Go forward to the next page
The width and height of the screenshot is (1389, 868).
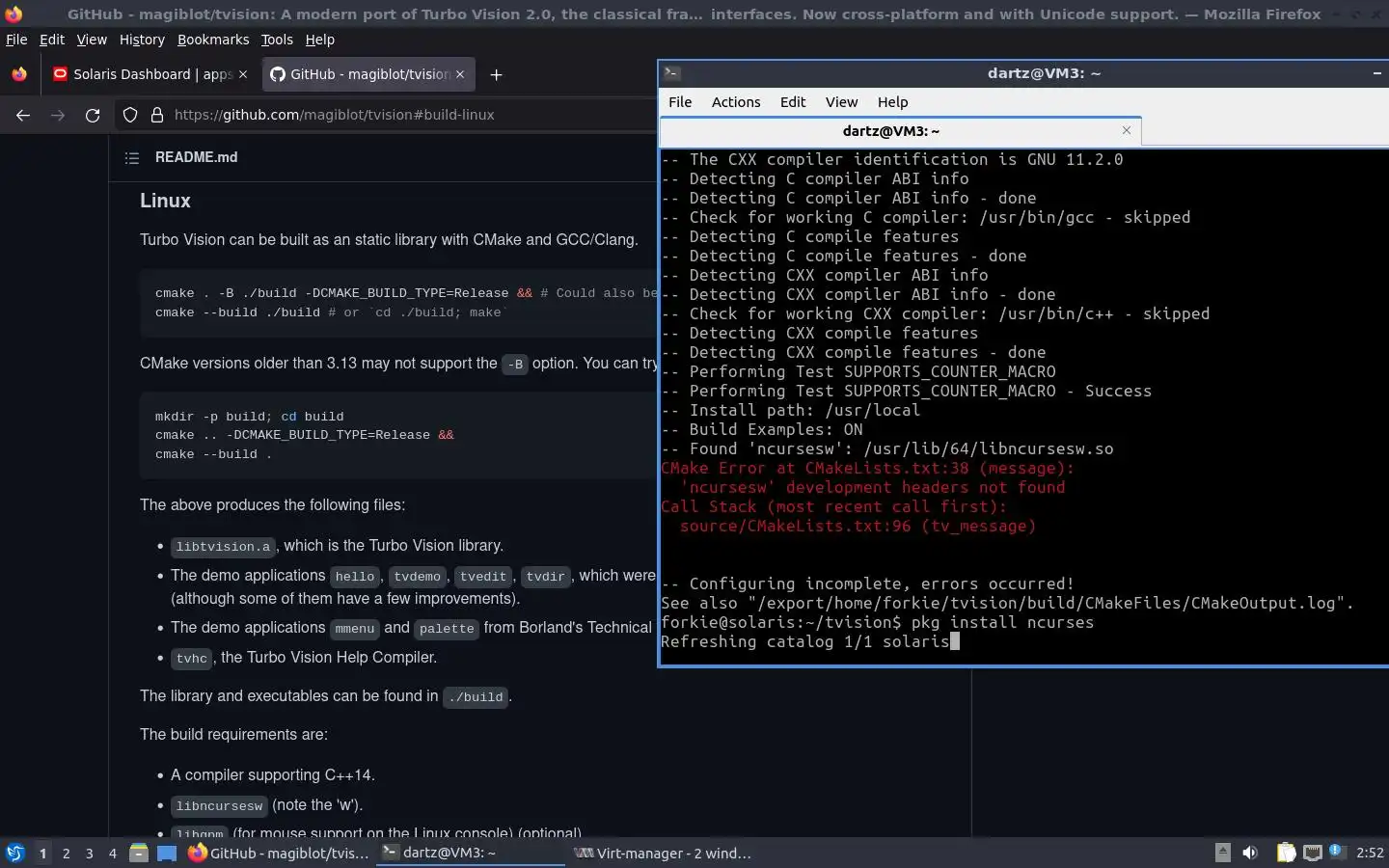coord(58,115)
